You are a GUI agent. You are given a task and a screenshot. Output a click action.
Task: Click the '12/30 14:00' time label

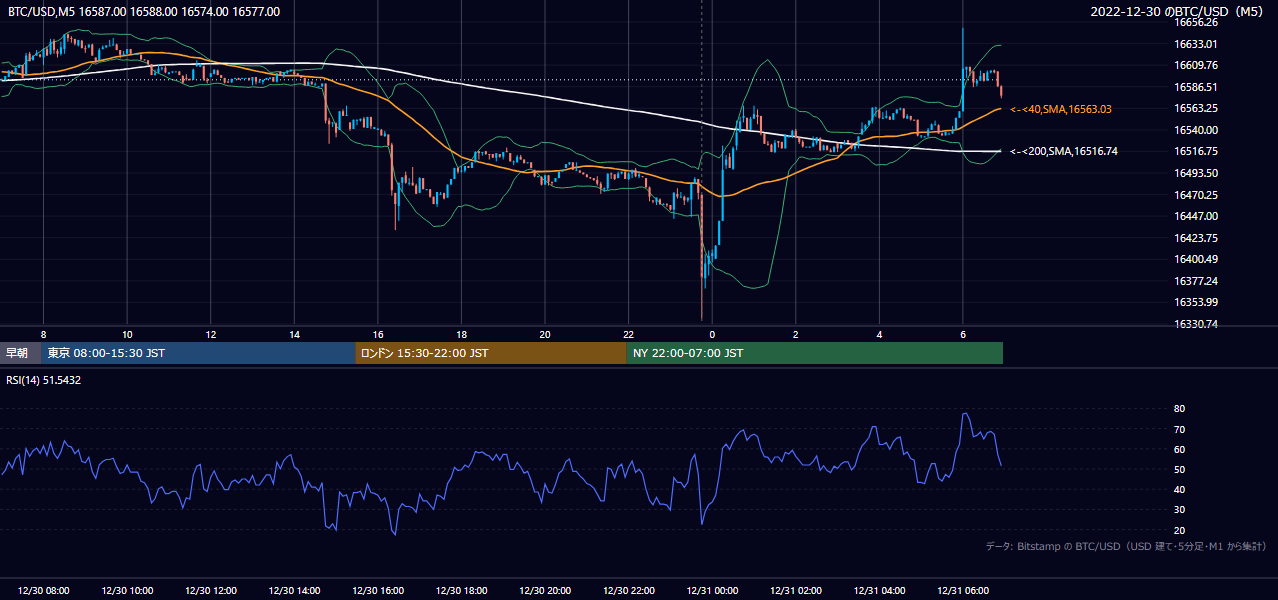point(294,591)
